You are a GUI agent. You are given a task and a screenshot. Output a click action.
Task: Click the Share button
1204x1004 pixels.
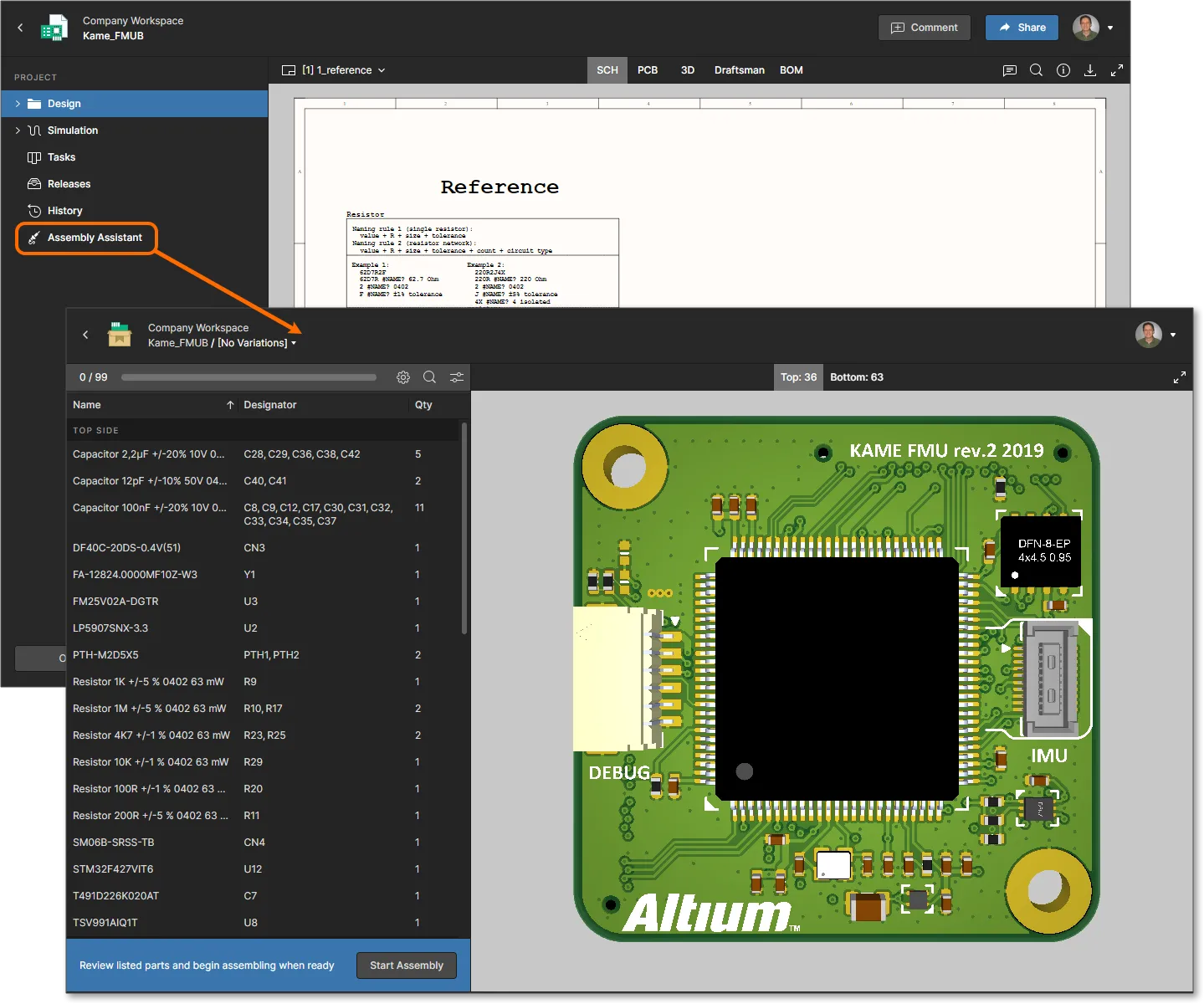(1022, 28)
